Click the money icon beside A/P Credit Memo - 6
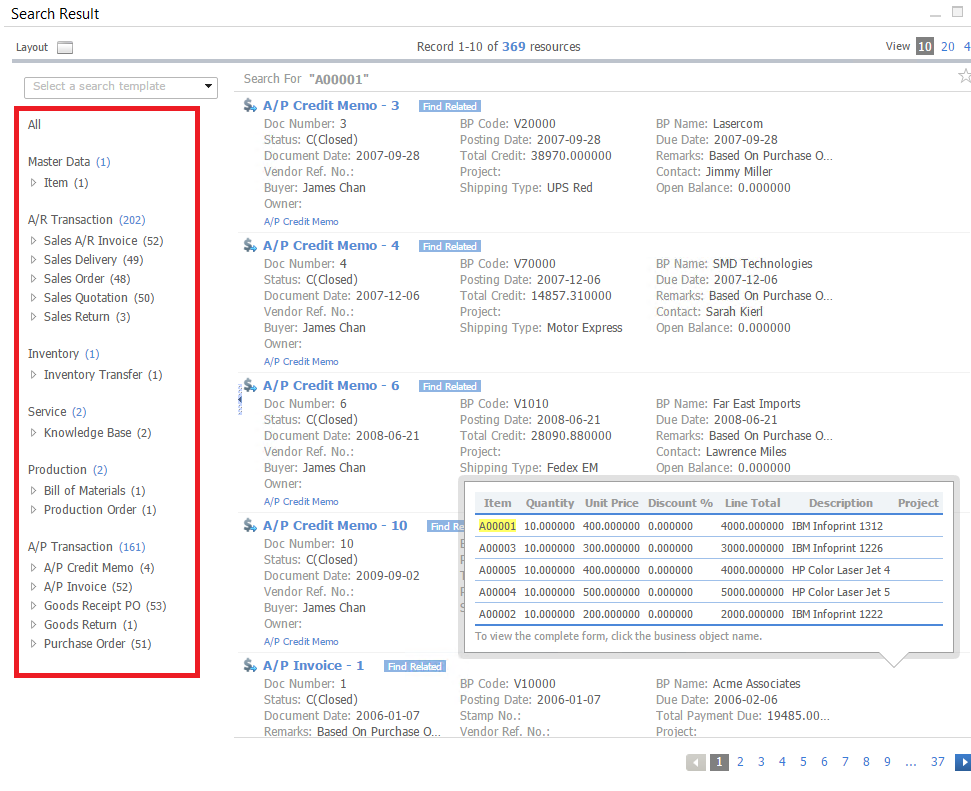 247,384
